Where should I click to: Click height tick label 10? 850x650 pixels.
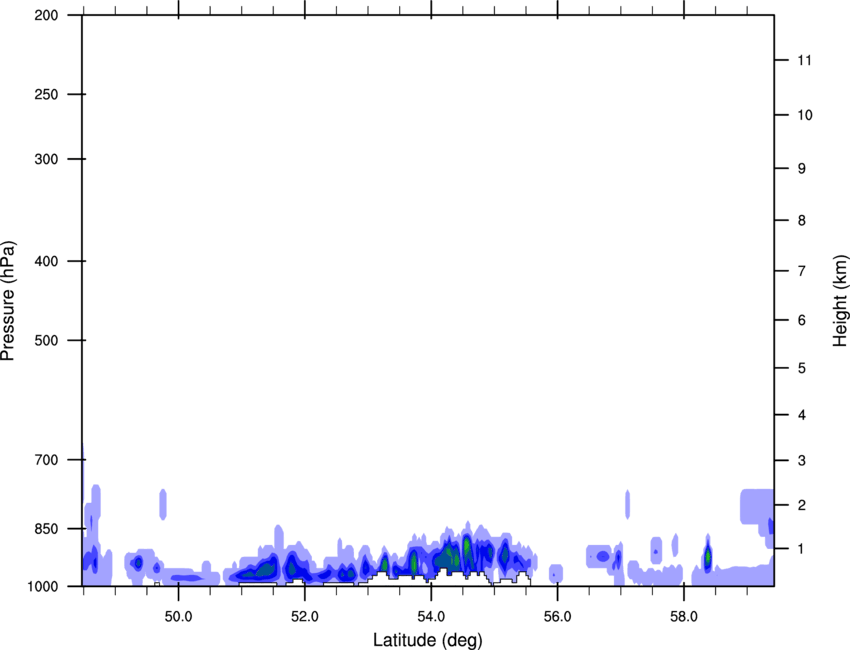(805, 115)
